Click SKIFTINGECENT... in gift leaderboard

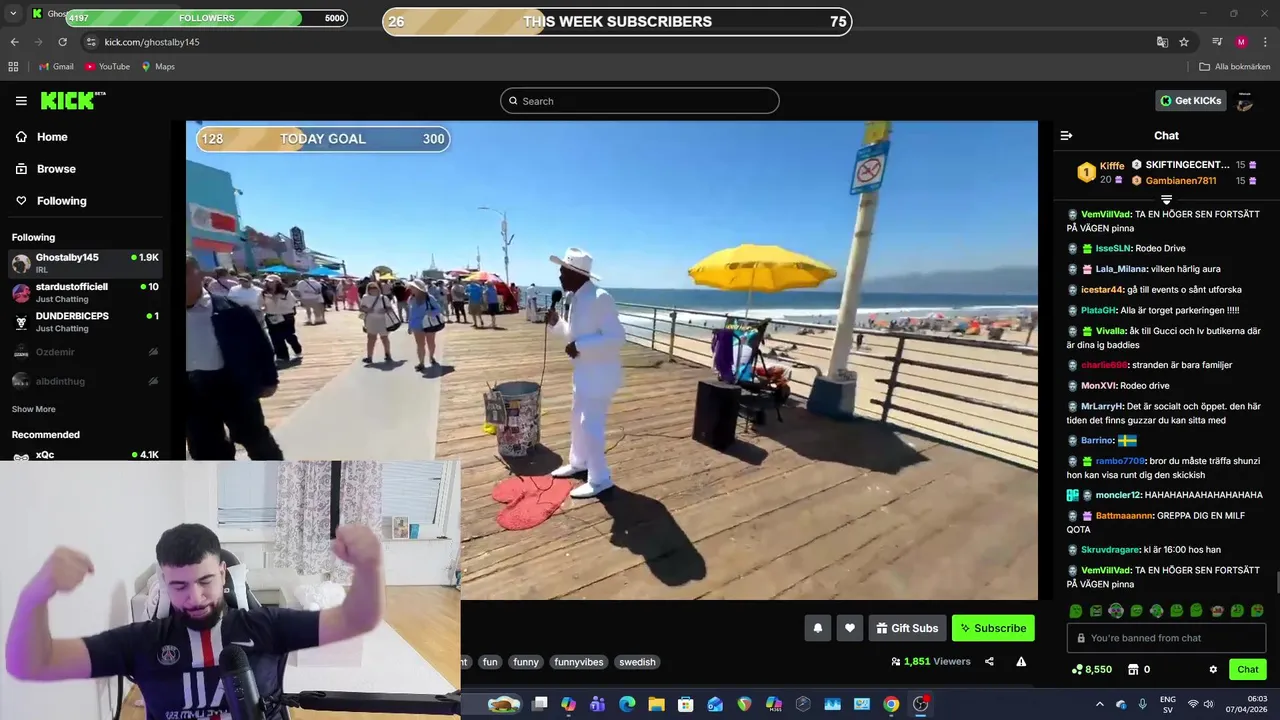tap(1187, 165)
